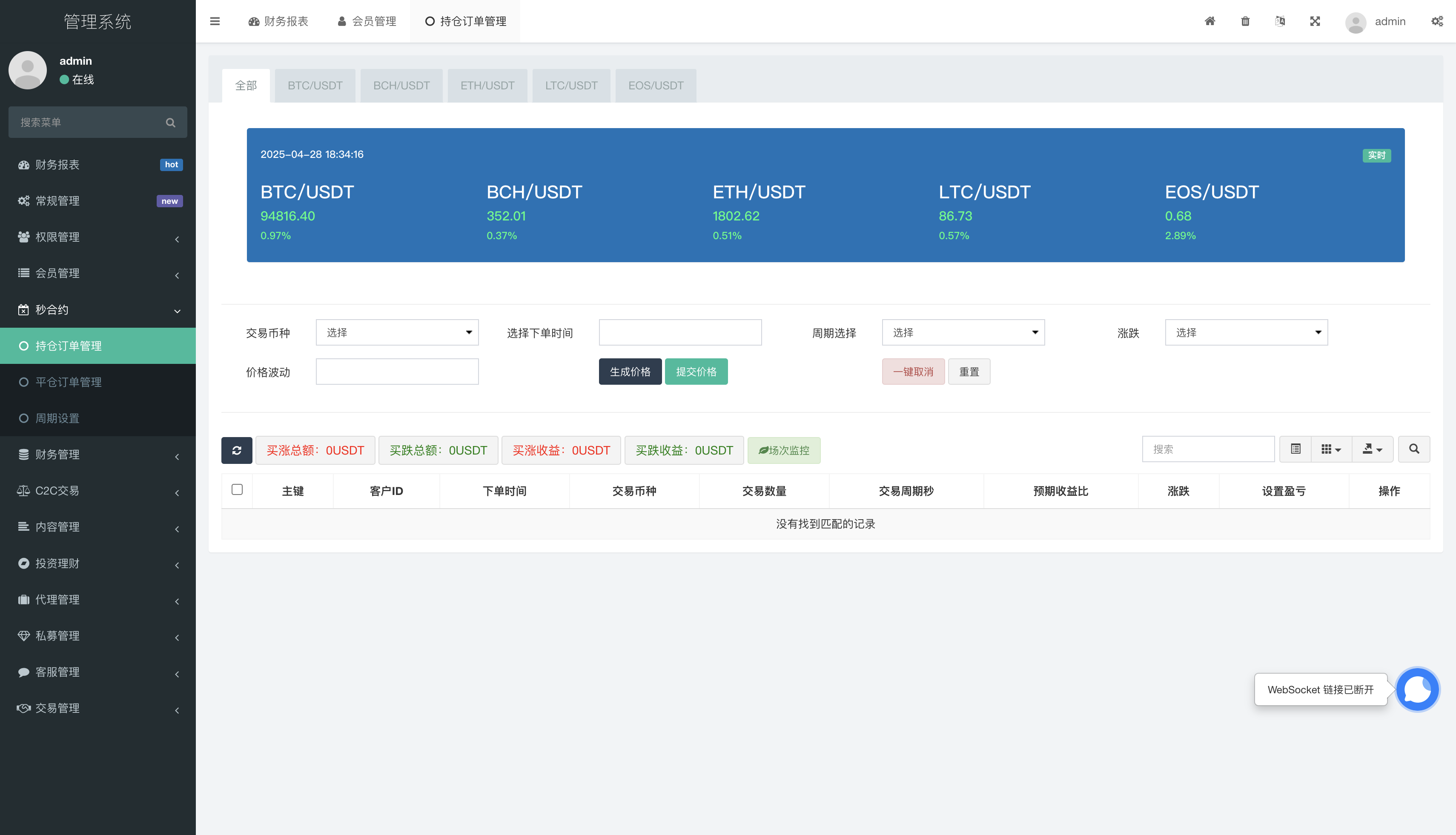Open the 周期选择 select dropdown
Viewport: 1456px width, 835px height.
[963, 333]
